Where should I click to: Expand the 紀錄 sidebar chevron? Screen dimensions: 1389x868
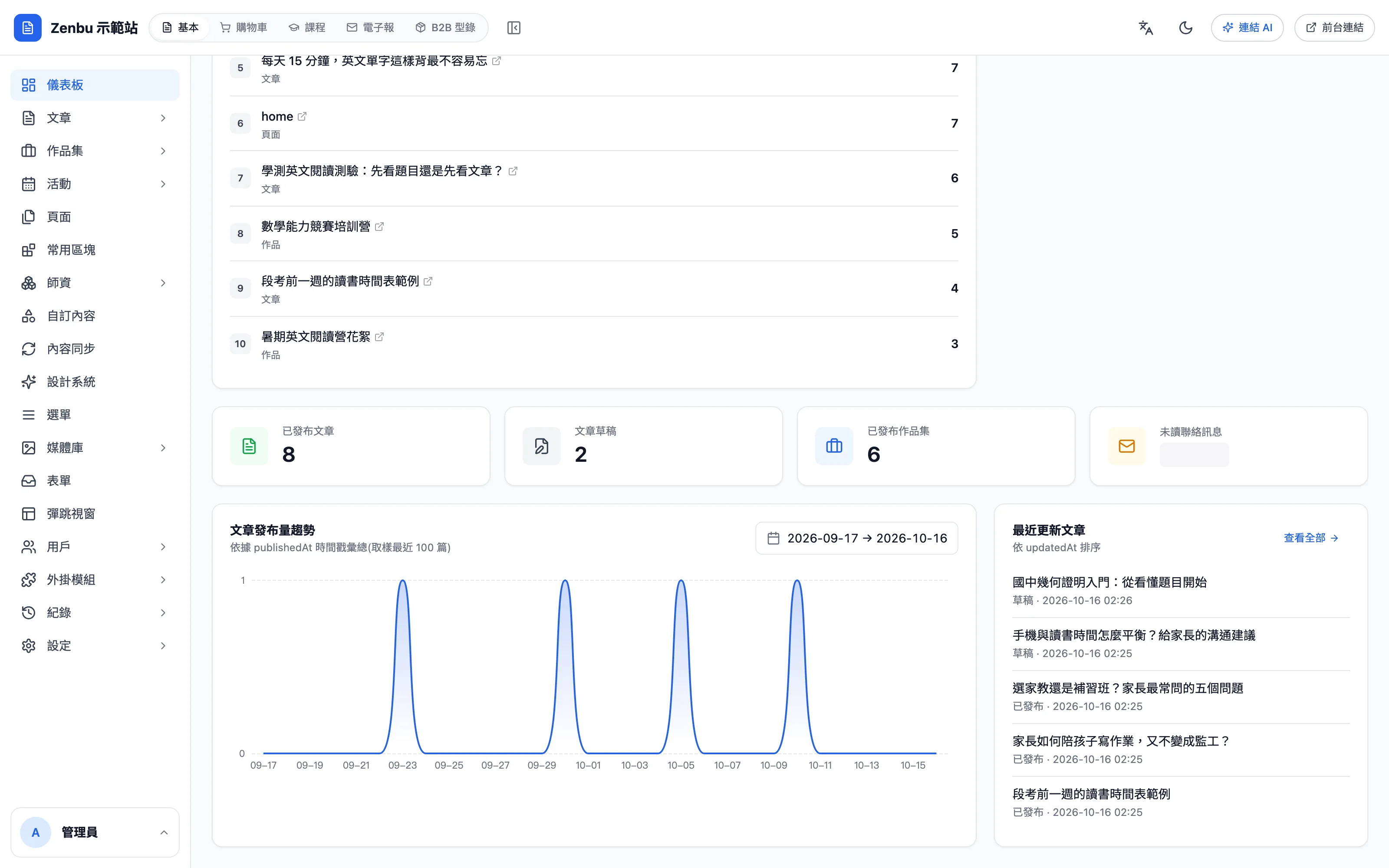[163, 612]
